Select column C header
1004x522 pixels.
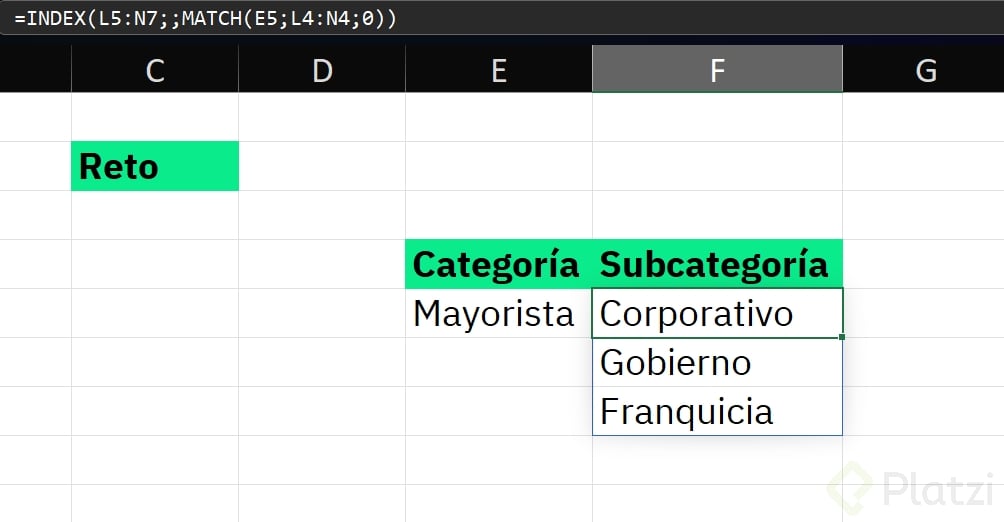pos(155,70)
